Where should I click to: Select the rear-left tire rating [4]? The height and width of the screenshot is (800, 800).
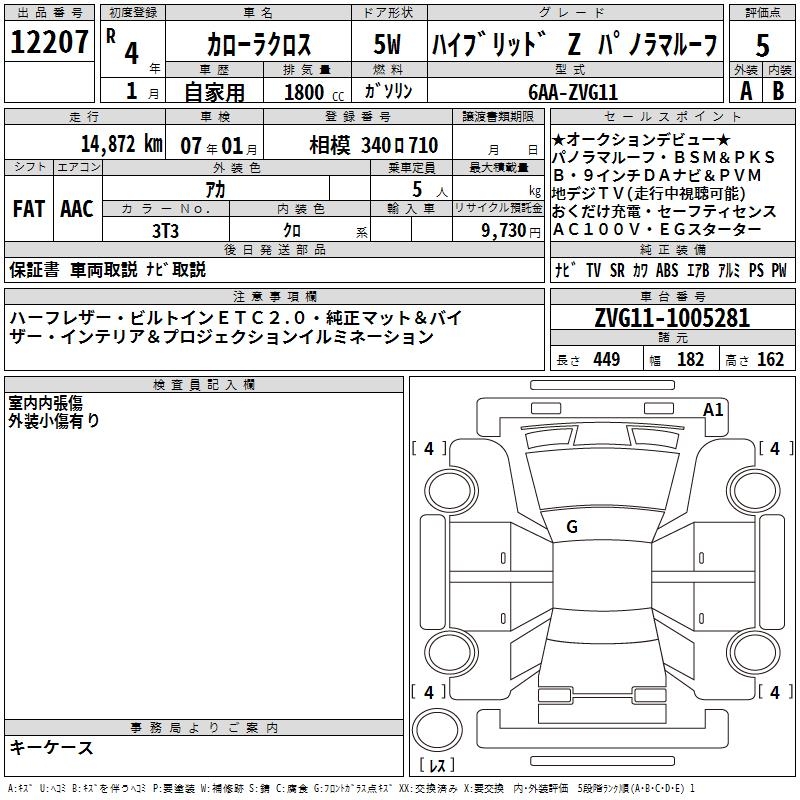[429, 692]
